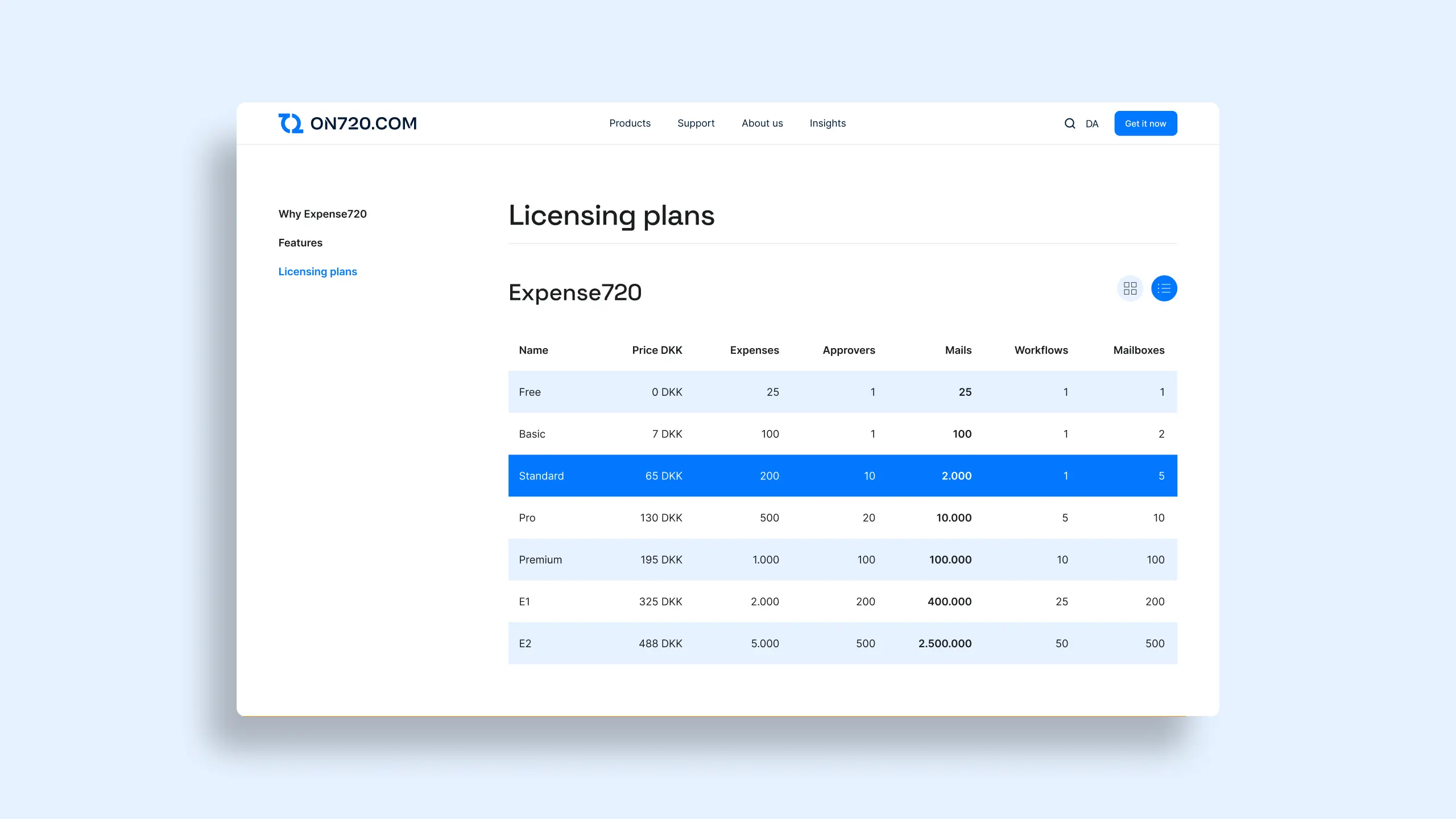Open the Products menu
Viewport: 1456px width, 819px height.
point(630,123)
